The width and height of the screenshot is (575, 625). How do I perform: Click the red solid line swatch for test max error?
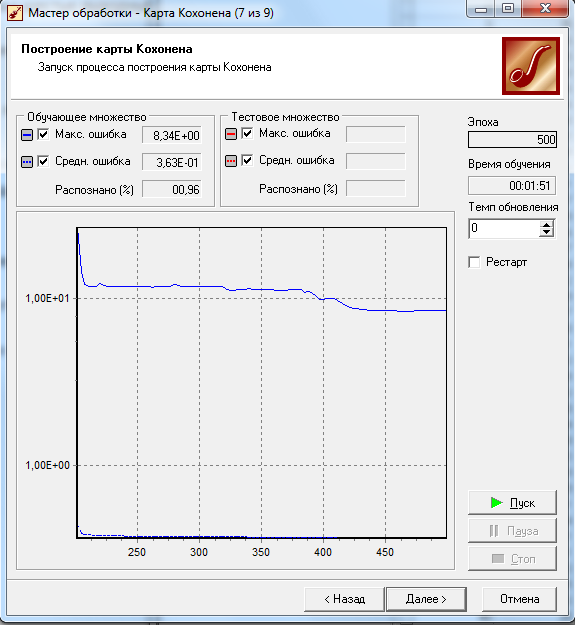pos(231,134)
